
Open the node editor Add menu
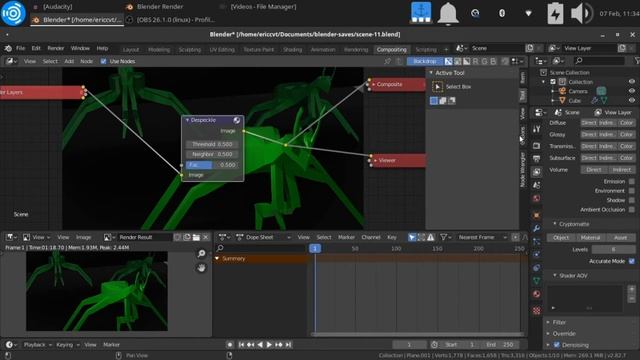(69, 61)
